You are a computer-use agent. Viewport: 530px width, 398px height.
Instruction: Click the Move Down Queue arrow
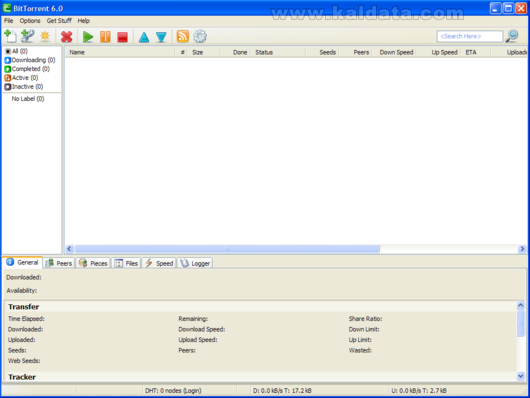161,37
